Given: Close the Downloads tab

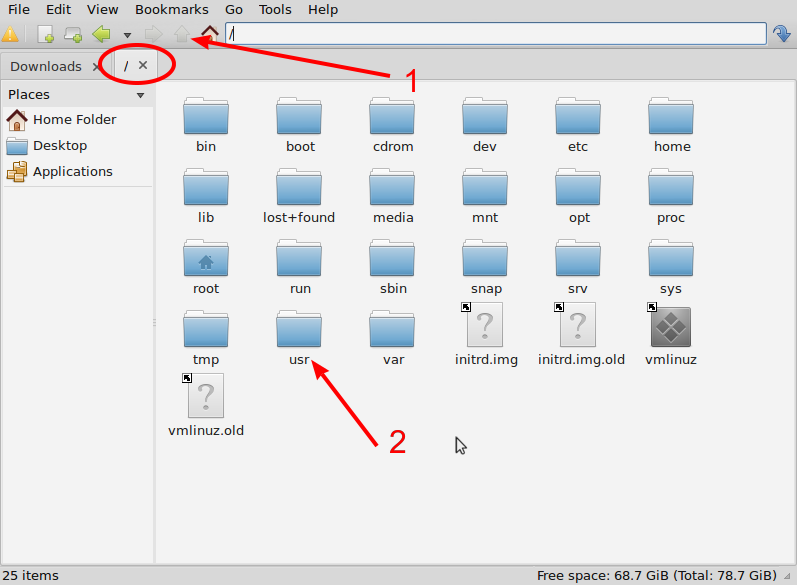Looking at the screenshot, I should [x=96, y=67].
